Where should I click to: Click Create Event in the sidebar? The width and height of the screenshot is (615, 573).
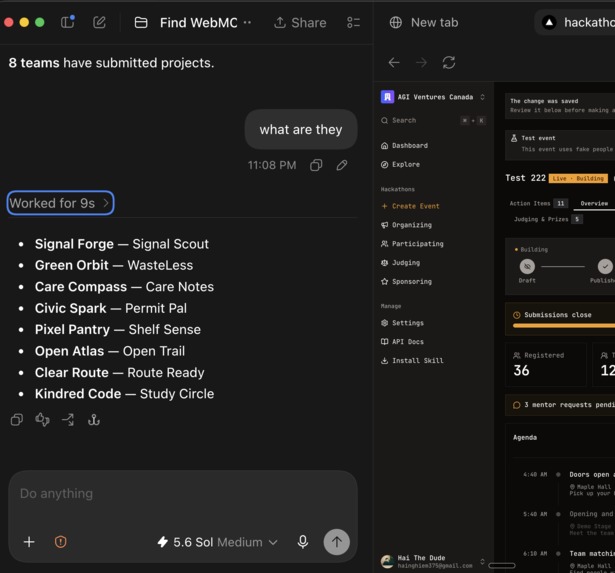click(410, 206)
